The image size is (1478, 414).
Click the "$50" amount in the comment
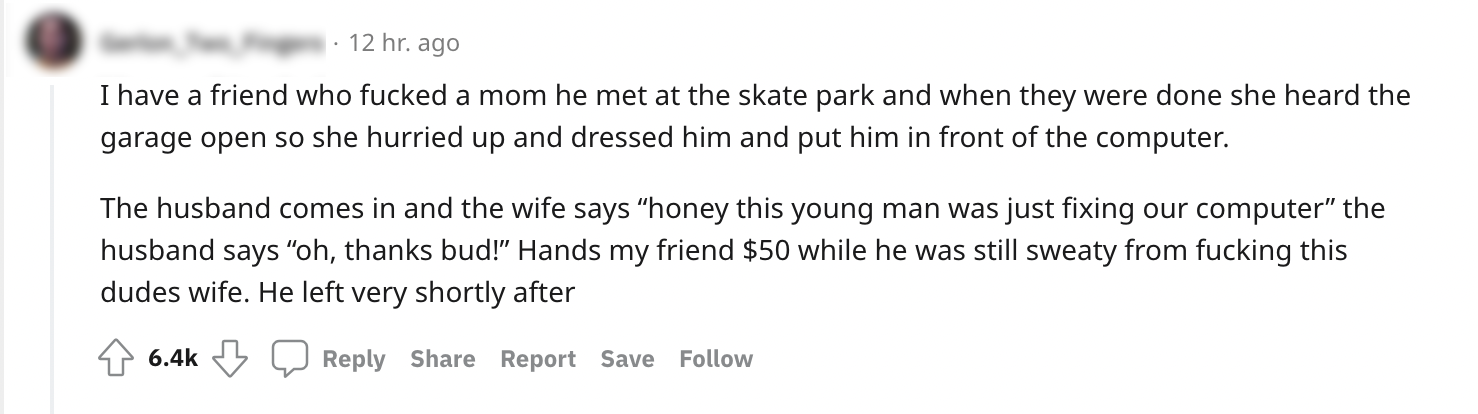[x=771, y=251]
